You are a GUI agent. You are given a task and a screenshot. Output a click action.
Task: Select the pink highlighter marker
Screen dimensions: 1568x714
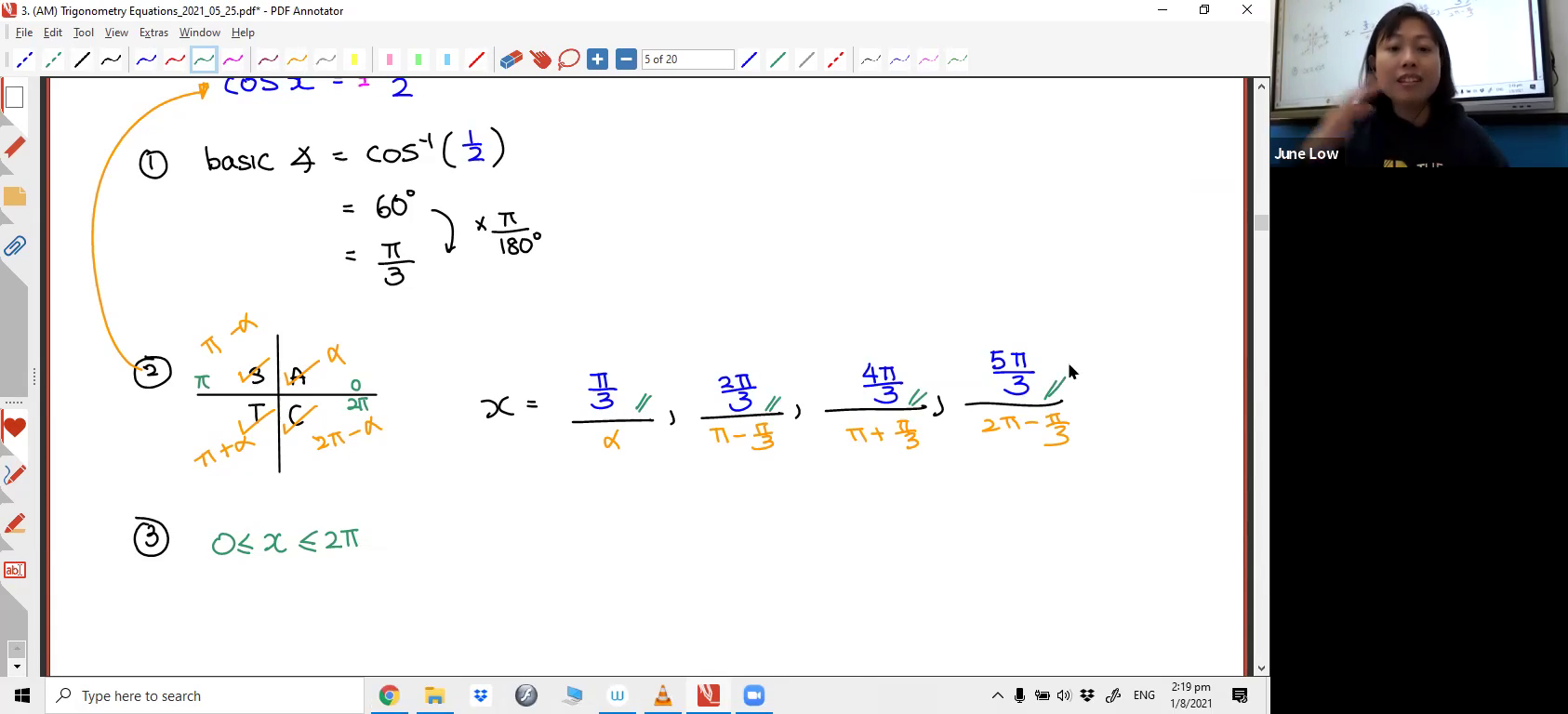tap(390, 59)
